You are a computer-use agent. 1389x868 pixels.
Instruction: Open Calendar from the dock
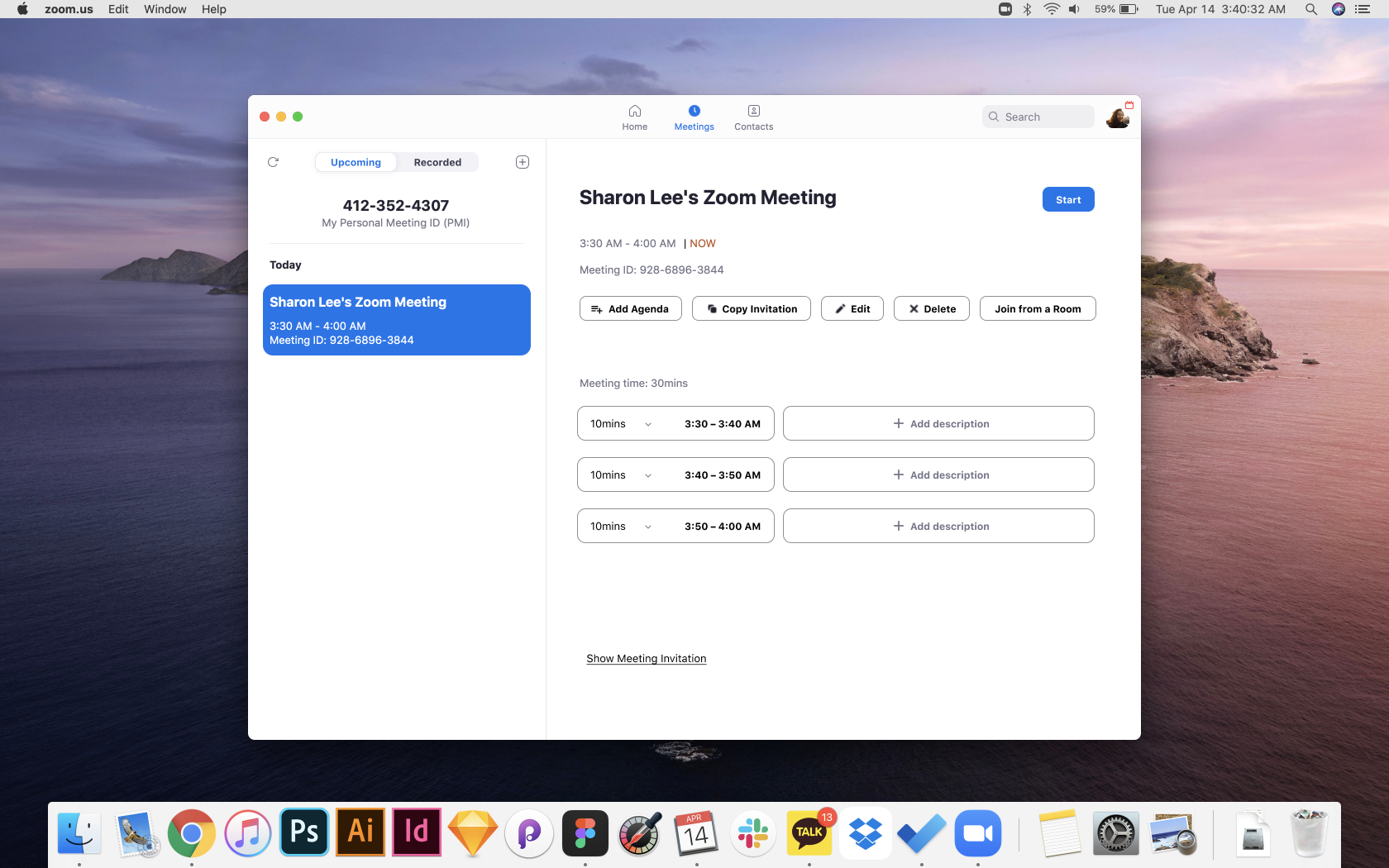tap(697, 833)
